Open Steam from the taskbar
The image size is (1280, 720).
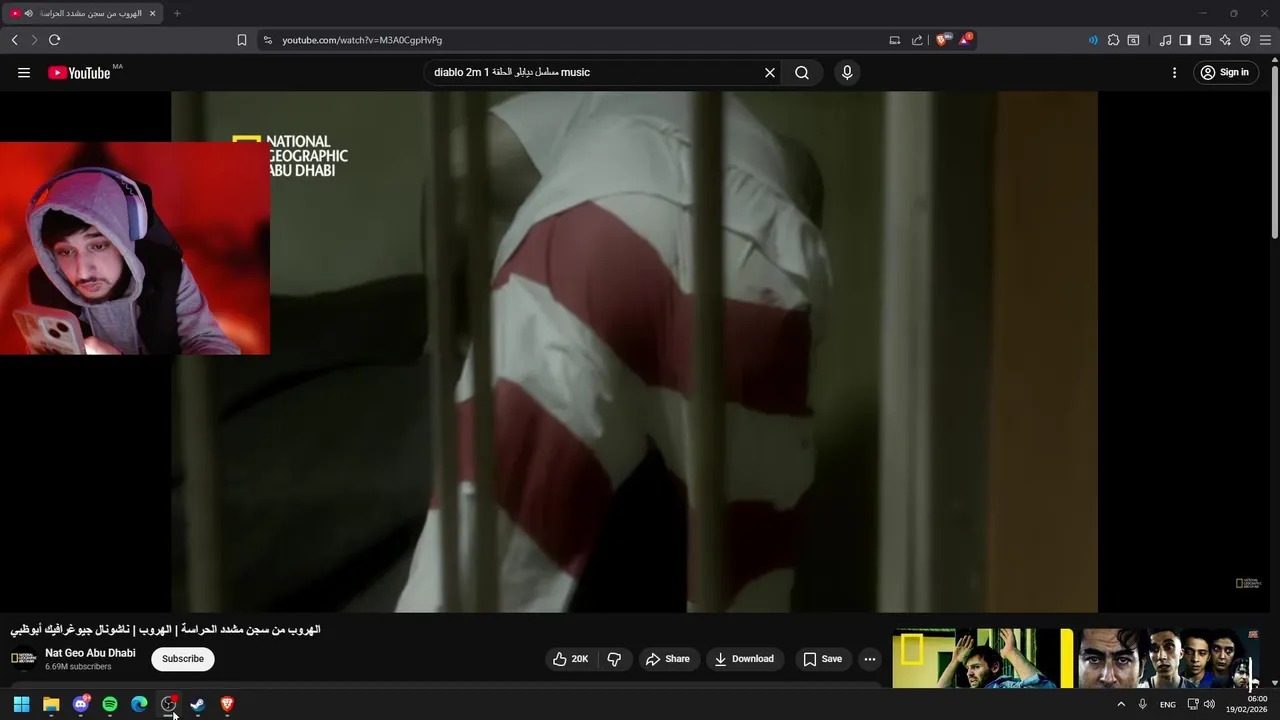point(198,704)
